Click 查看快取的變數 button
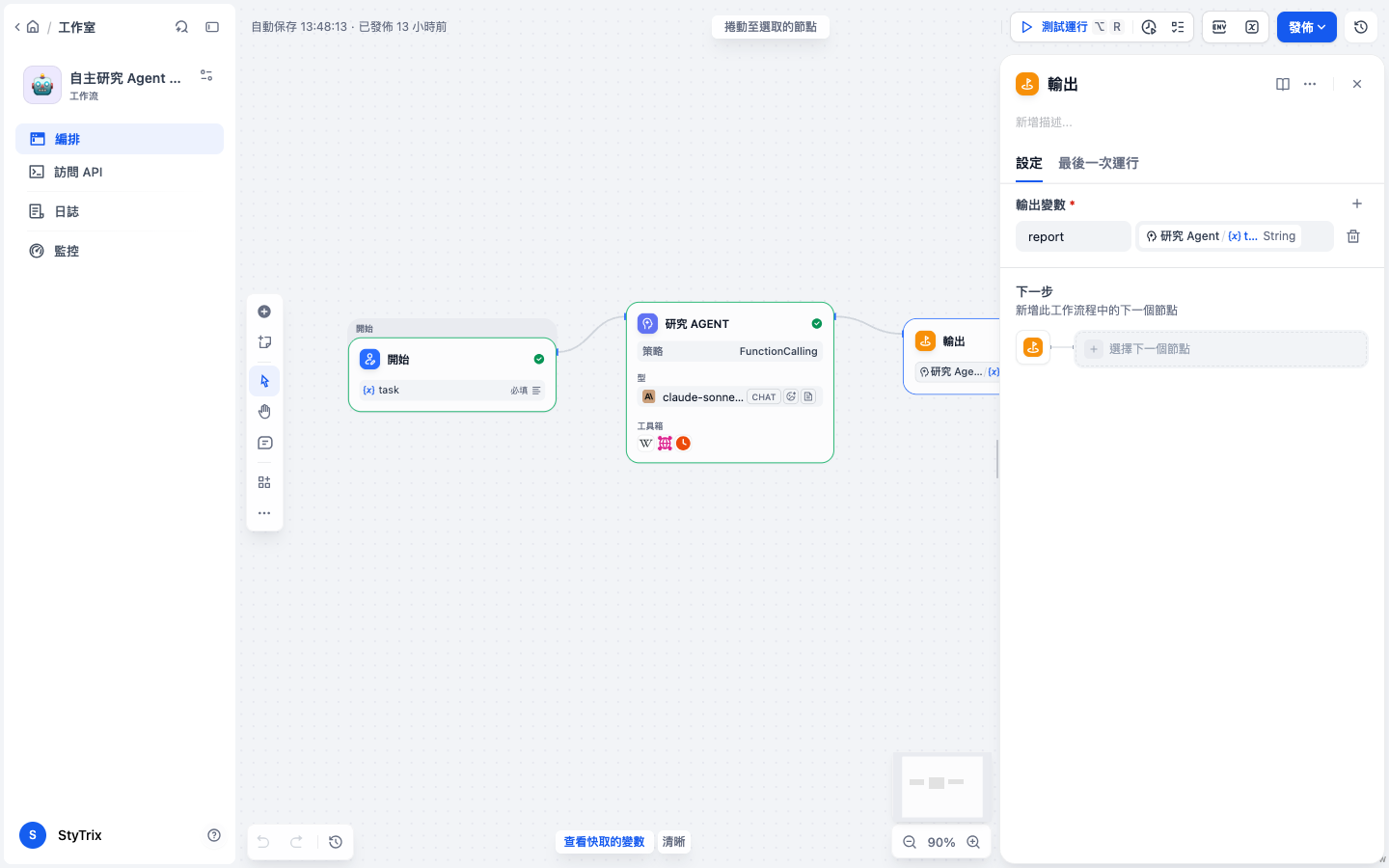1389x868 pixels. click(x=604, y=842)
